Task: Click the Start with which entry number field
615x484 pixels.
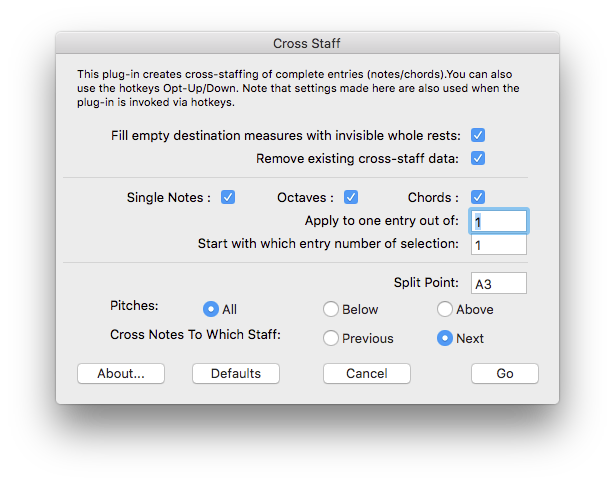Action: click(x=499, y=244)
